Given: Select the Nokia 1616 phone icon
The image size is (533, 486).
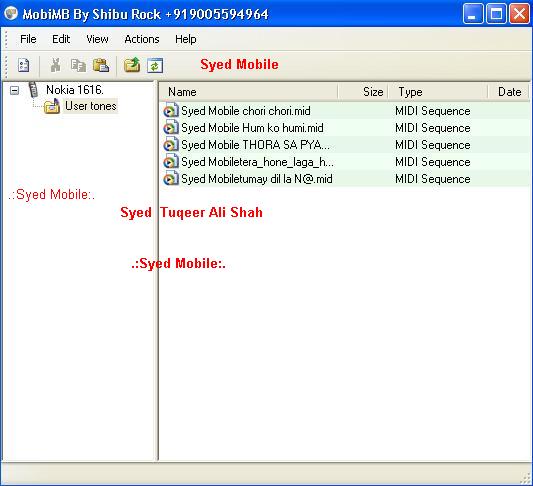Looking at the screenshot, I should 33,90.
